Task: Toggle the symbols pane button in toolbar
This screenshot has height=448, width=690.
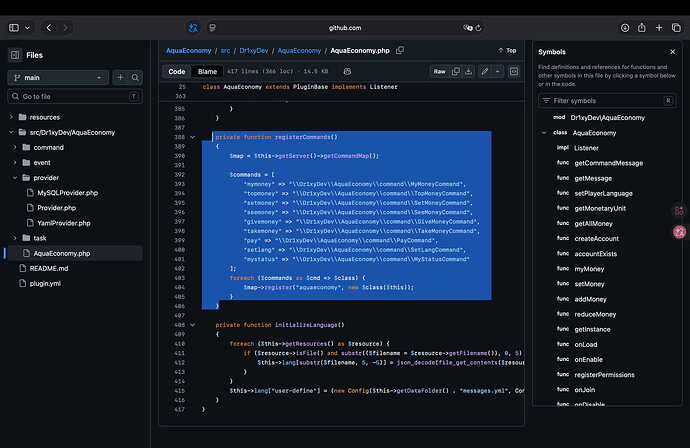Action: point(514,71)
